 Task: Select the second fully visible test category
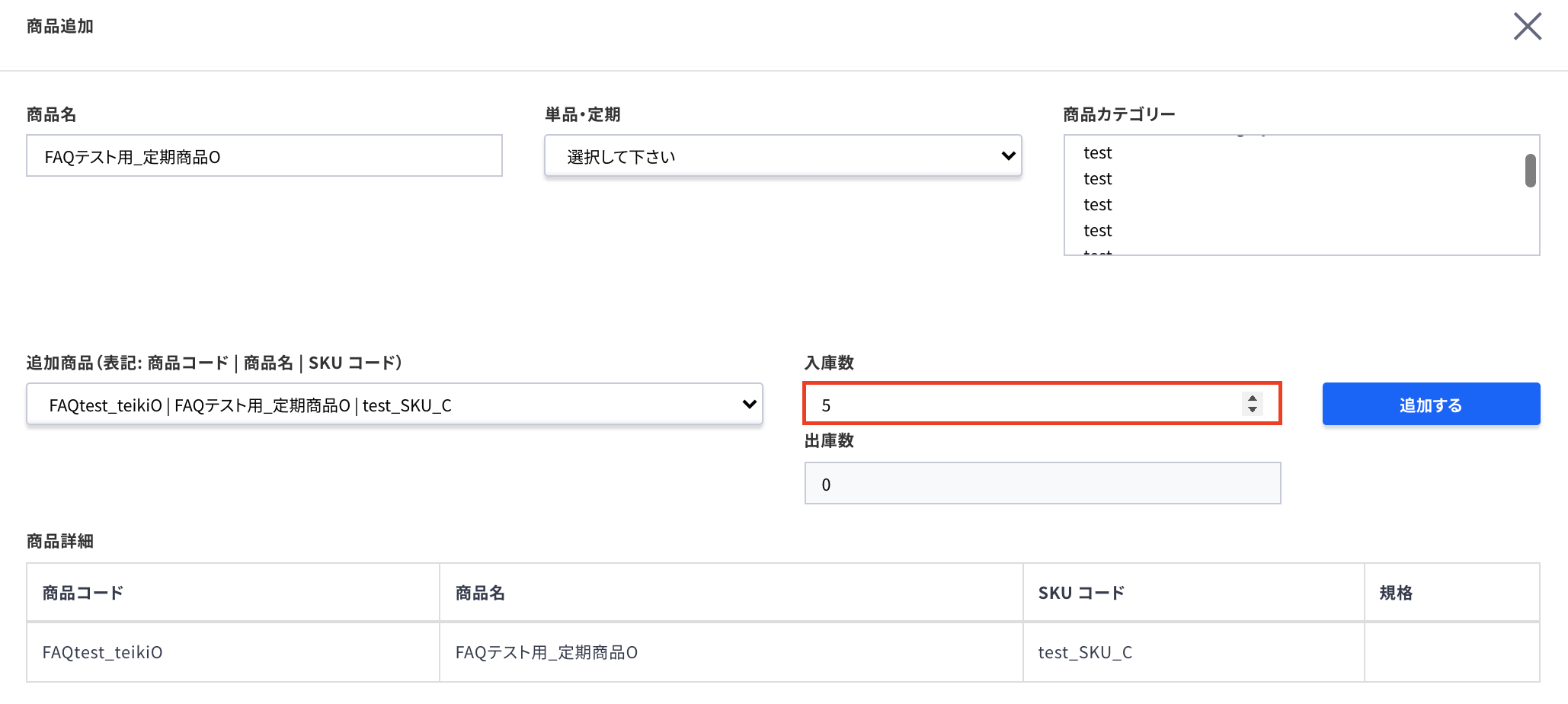pos(1097,179)
